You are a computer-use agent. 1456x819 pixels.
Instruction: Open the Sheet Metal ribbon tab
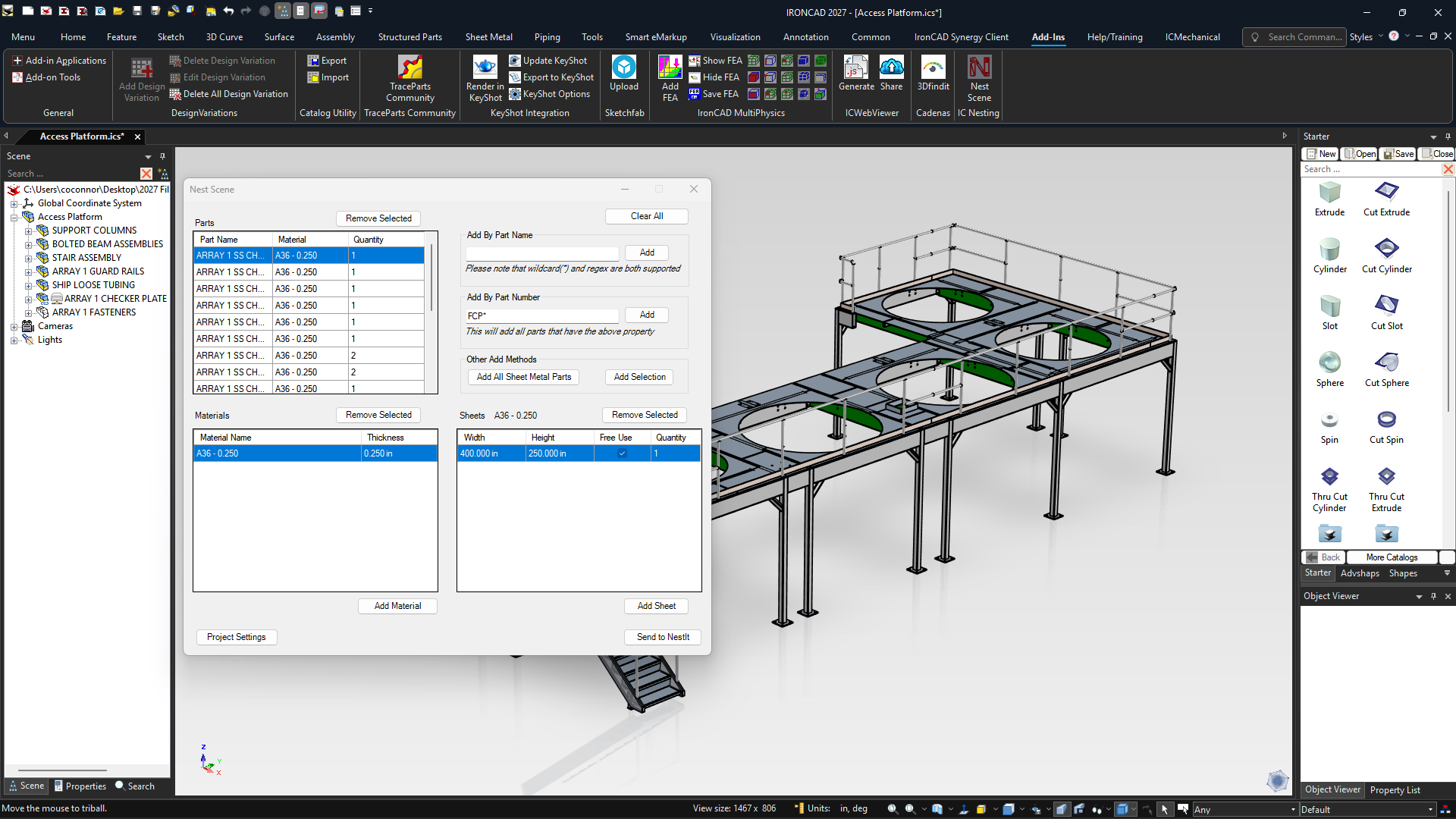[488, 36]
